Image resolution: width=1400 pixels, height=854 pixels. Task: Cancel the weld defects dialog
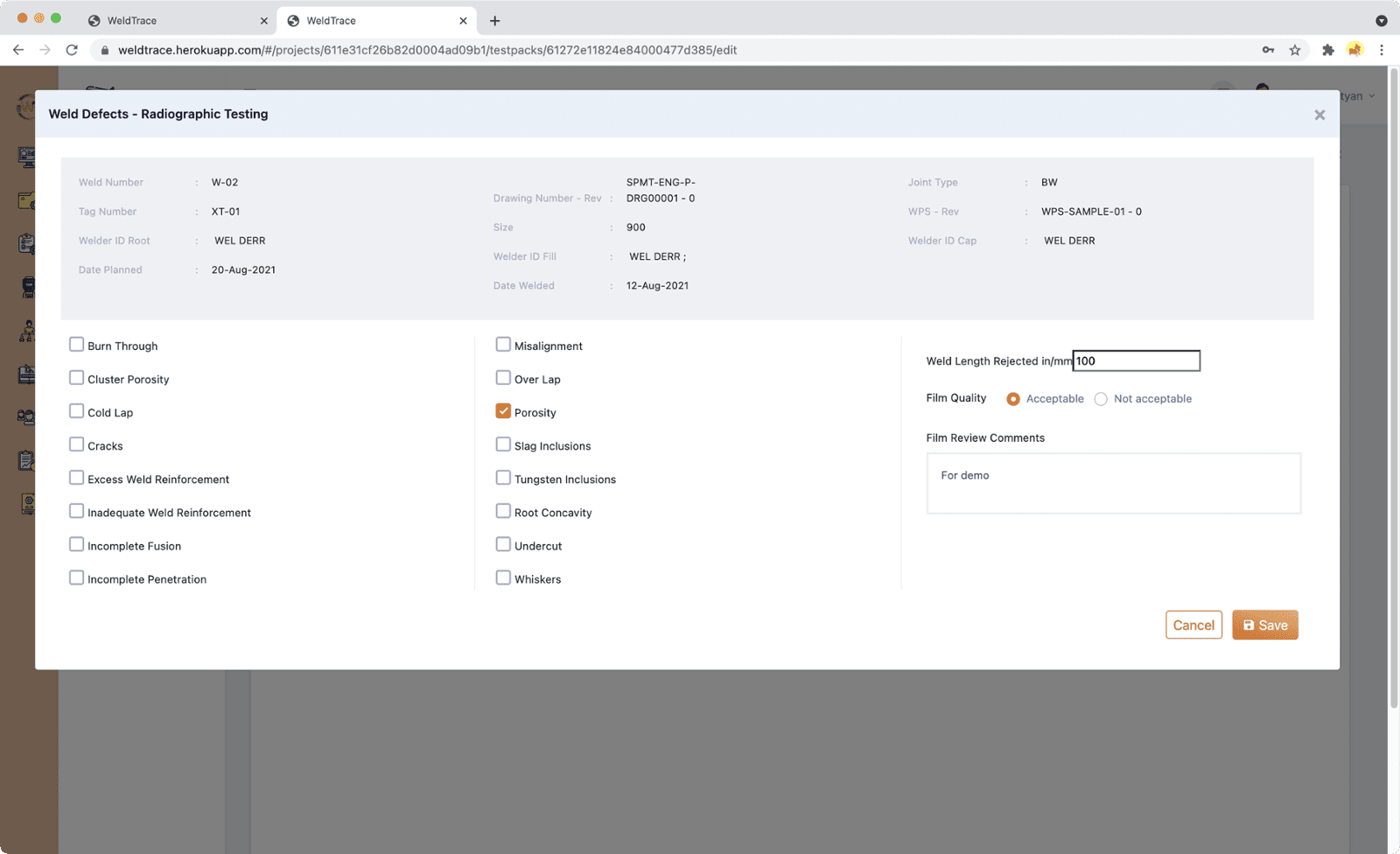[1193, 625]
